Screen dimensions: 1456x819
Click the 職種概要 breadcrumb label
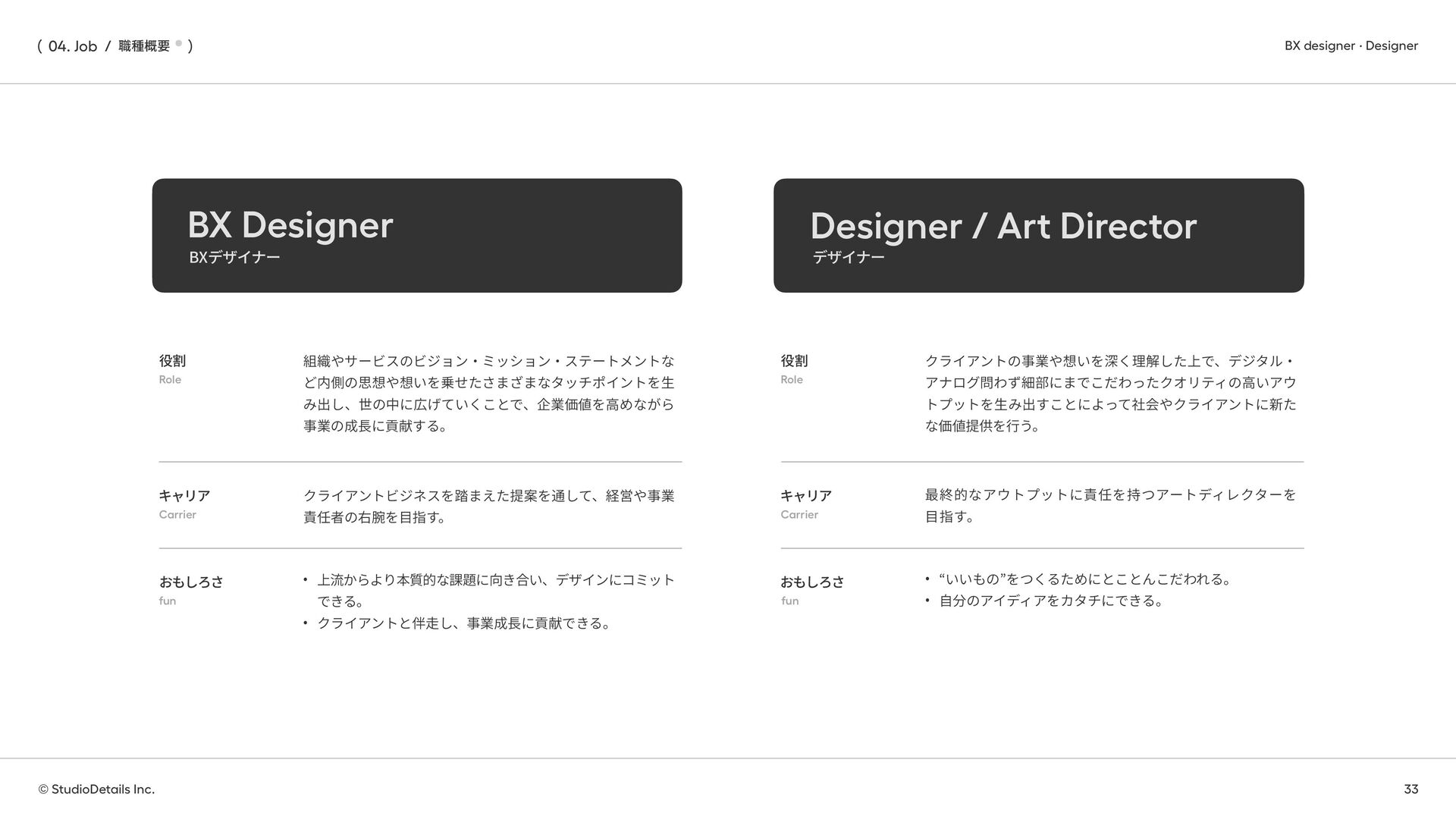click(x=144, y=46)
